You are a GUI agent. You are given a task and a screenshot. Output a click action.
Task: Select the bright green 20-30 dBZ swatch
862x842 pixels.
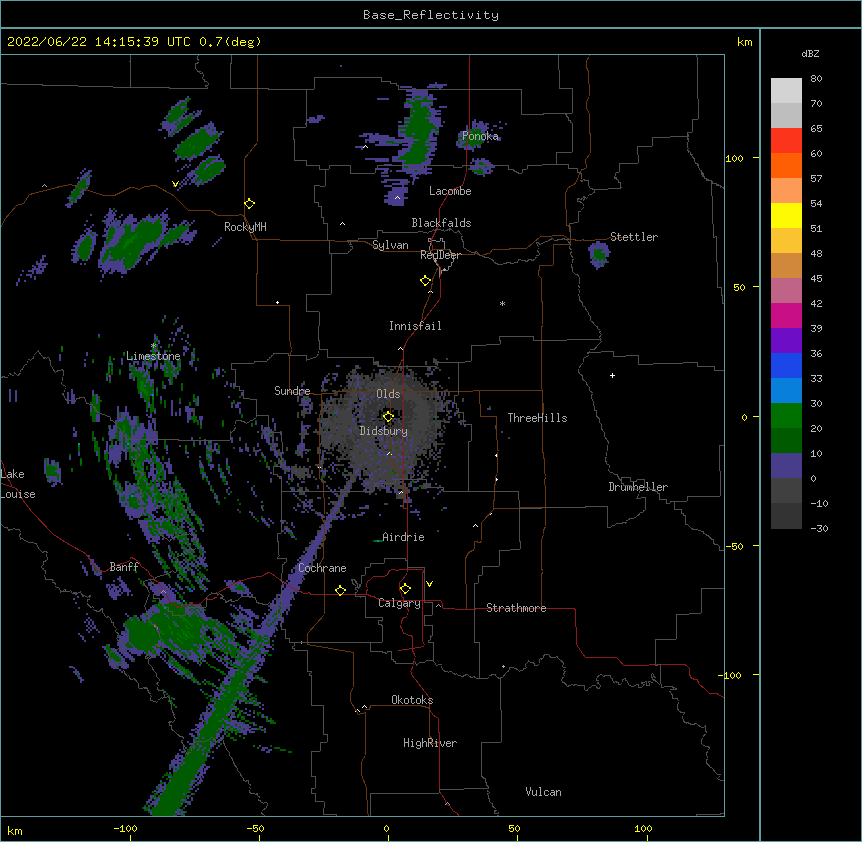[786, 416]
